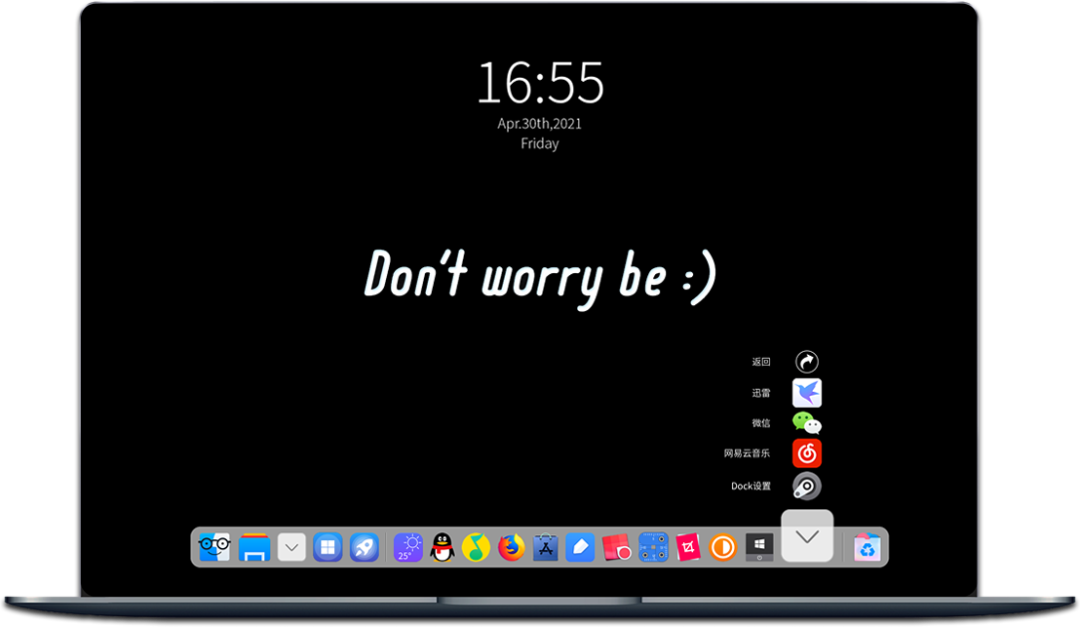Click the 16:55 clock widget

click(x=540, y=83)
